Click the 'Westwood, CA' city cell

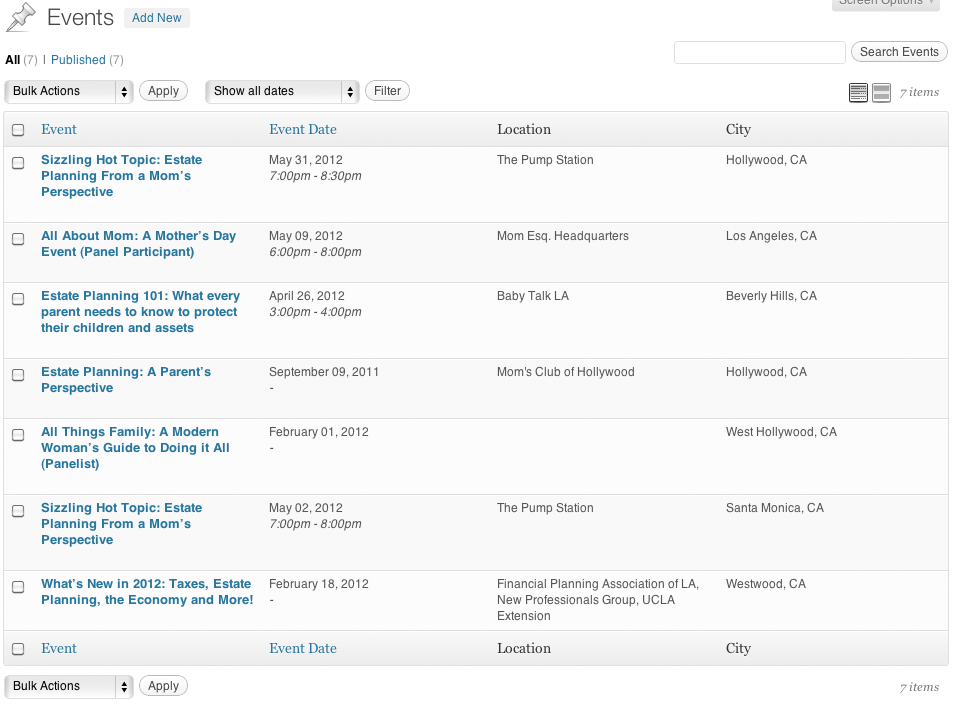766,584
